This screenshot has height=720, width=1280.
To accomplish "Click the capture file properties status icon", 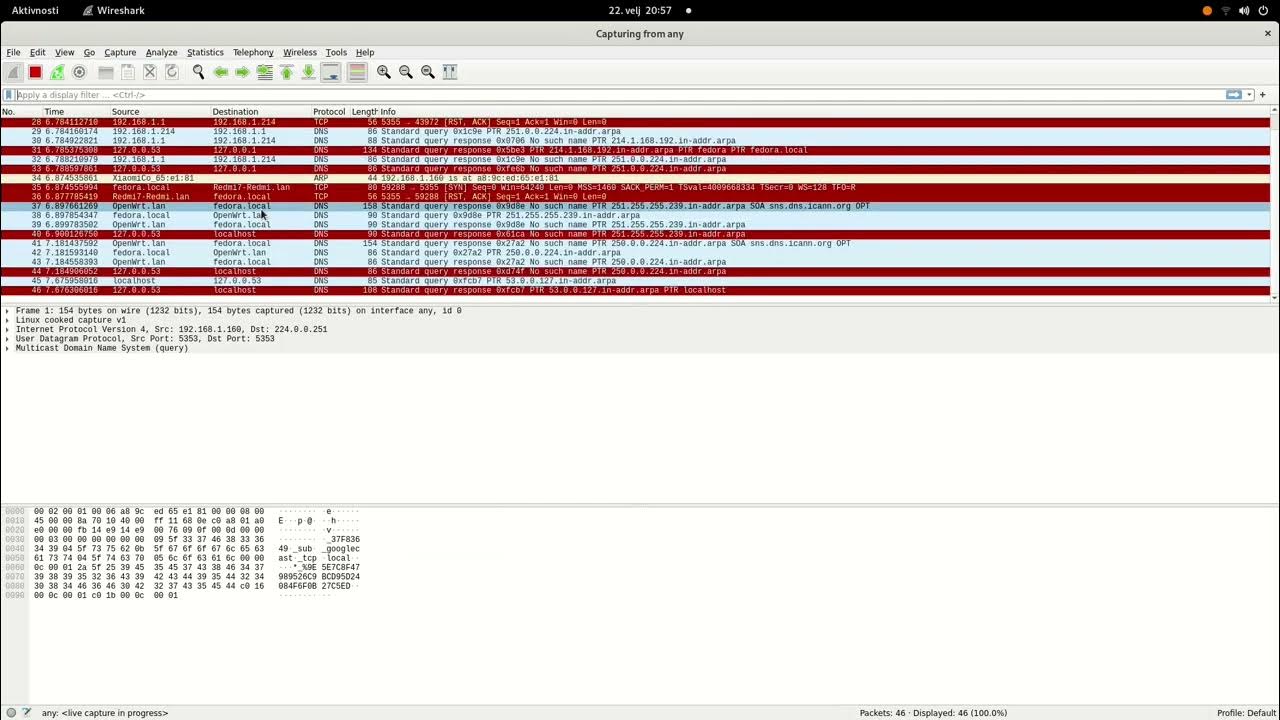I will [x=27, y=713].
